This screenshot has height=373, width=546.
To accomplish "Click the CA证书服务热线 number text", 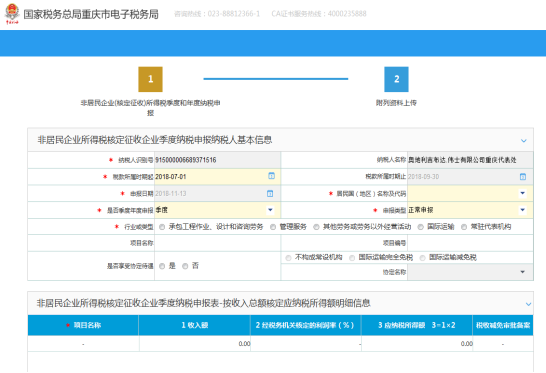I will pyautogui.click(x=319, y=14).
